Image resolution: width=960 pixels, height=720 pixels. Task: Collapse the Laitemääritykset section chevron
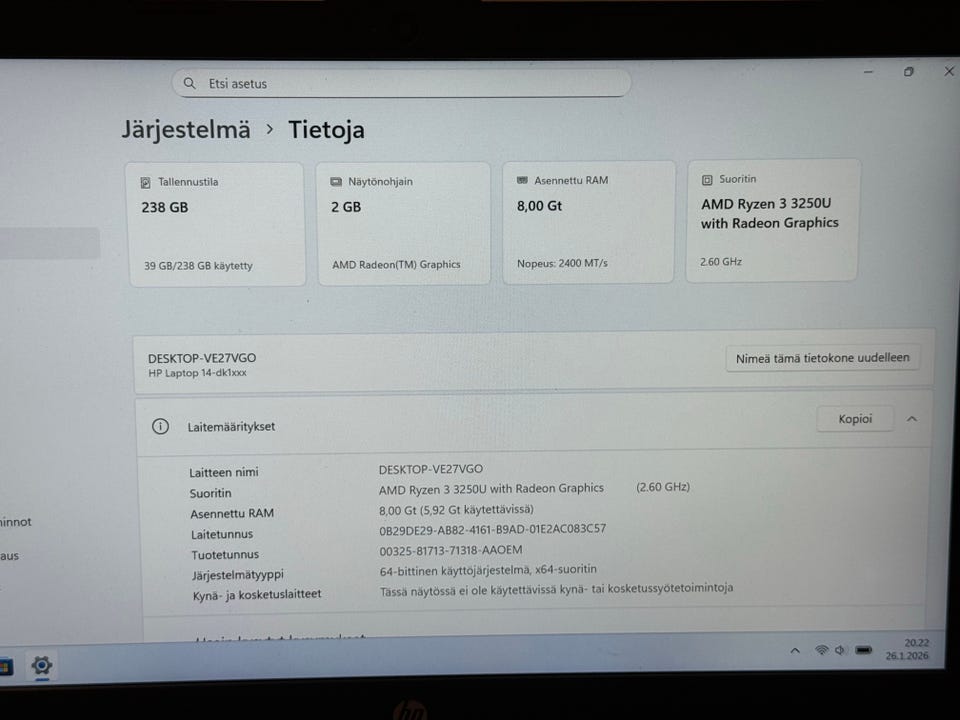click(912, 419)
